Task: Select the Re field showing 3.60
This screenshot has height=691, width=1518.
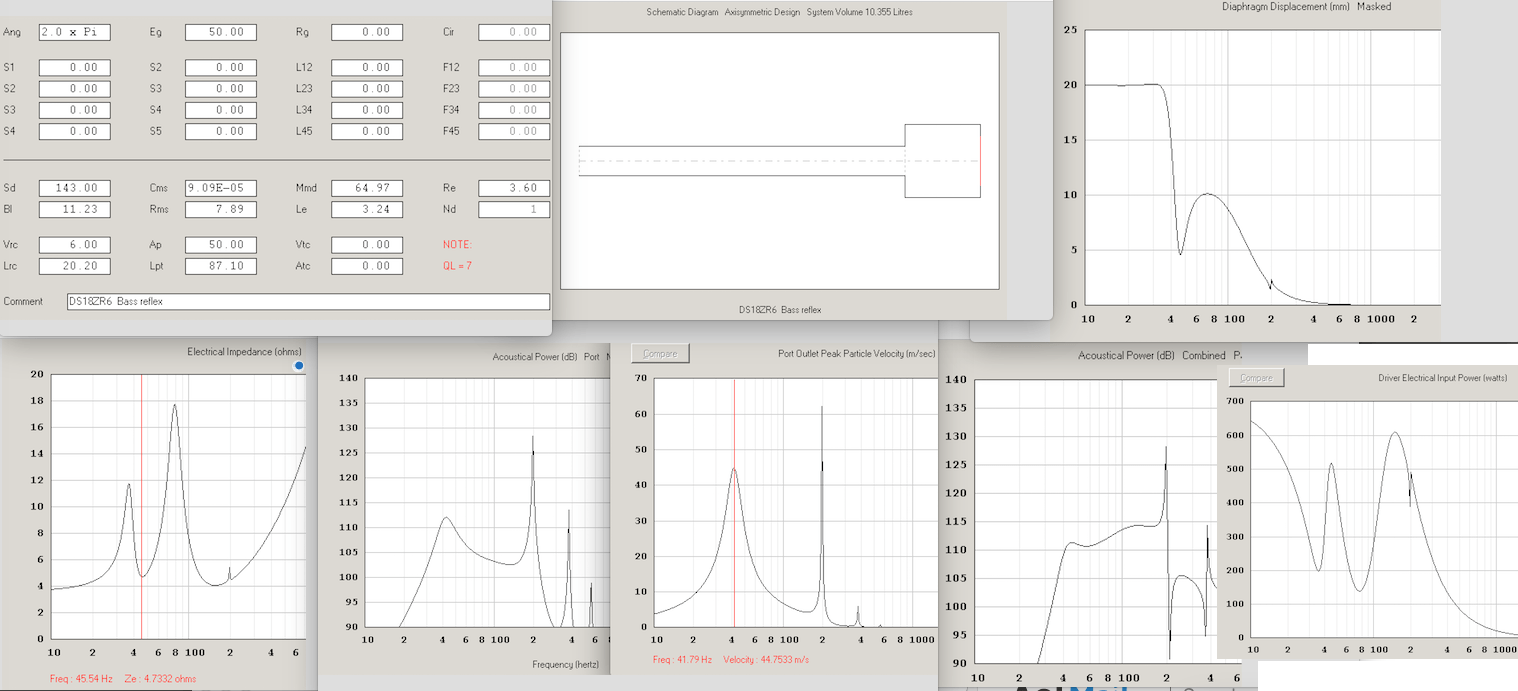Action: tap(514, 188)
